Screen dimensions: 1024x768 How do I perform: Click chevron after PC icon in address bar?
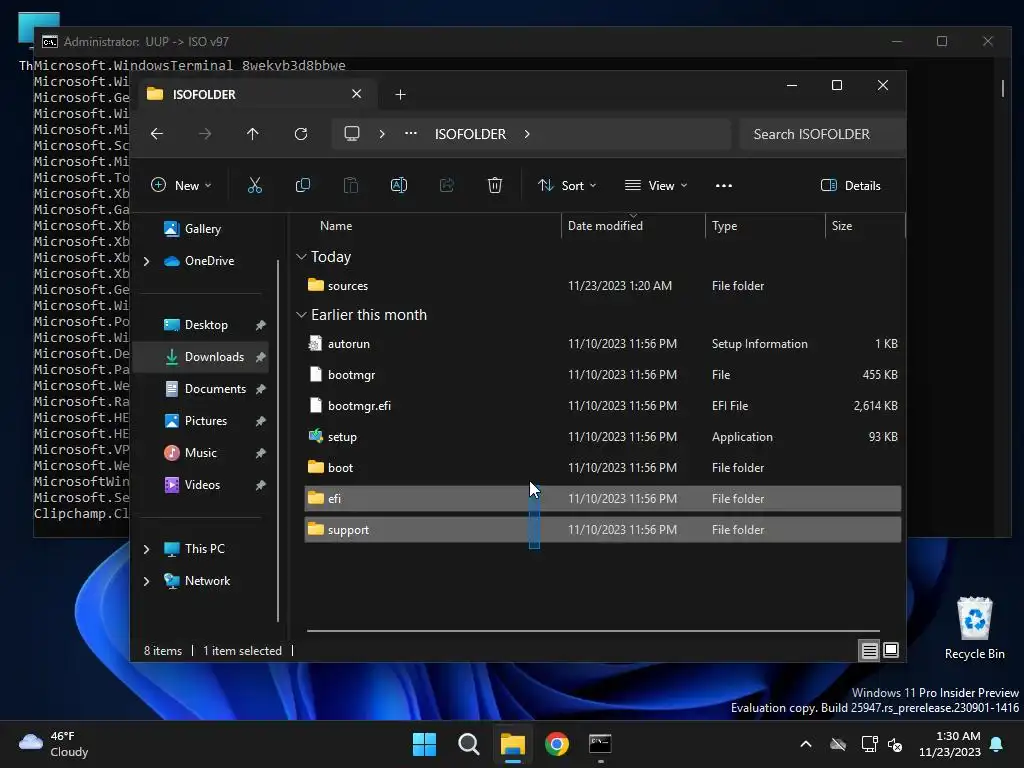[x=382, y=134]
